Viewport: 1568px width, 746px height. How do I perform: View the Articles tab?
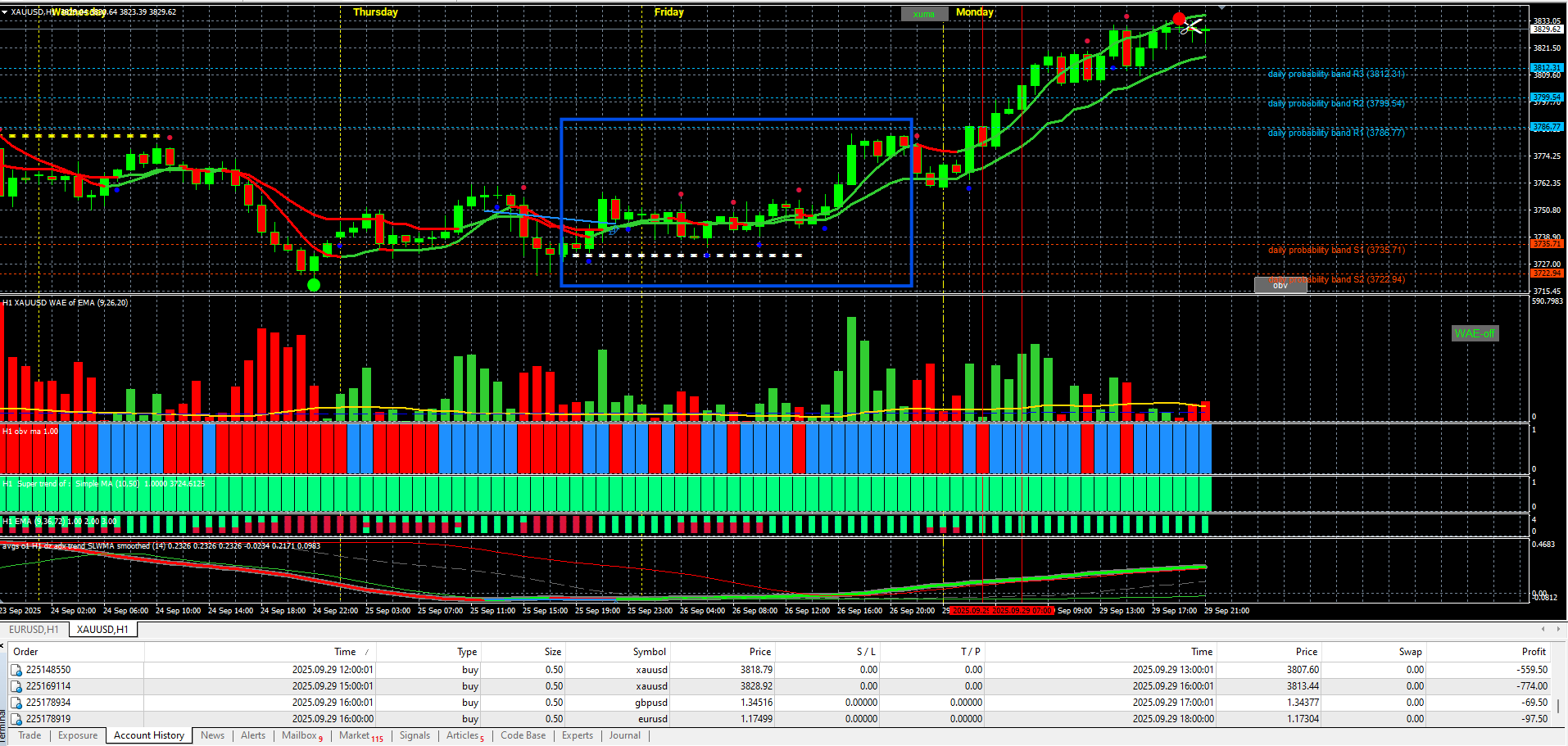(x=465, y=735)
